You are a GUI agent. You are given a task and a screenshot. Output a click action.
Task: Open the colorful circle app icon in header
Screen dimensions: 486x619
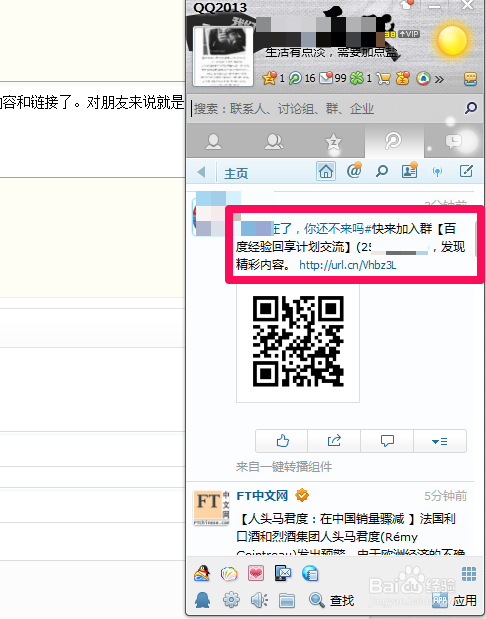[423, 79]
